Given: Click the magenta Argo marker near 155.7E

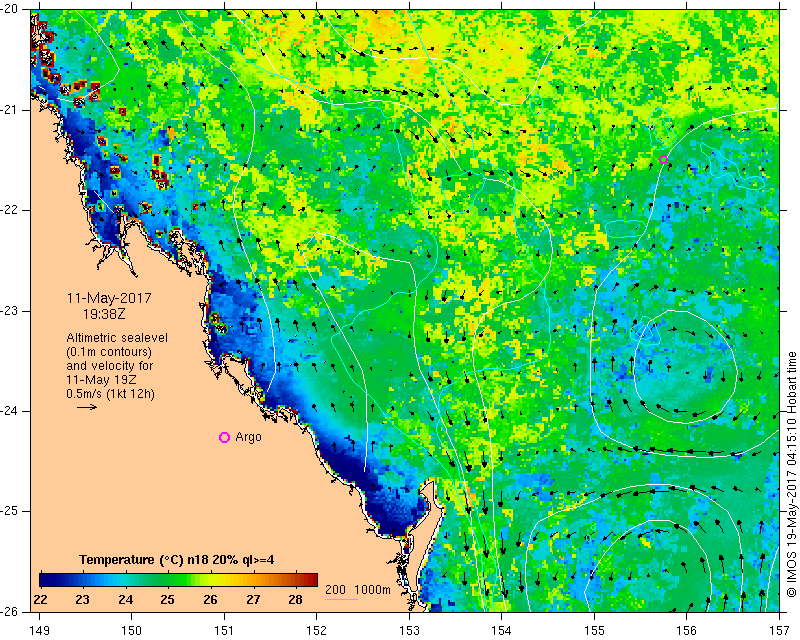Looking at the screenshot, I should (663, 159).
